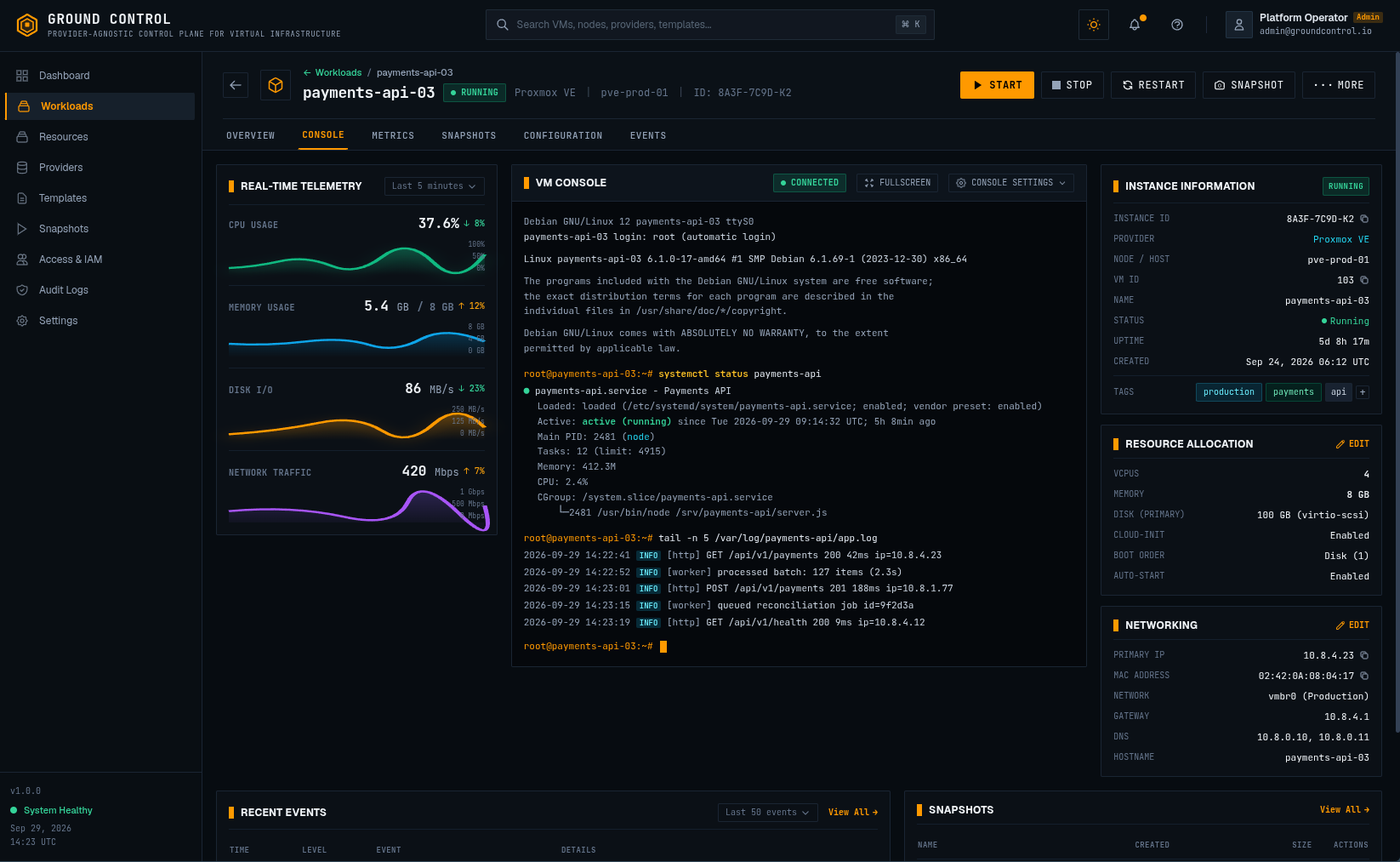View all recent events
The image size is (1400, 862).
(853, 813)
